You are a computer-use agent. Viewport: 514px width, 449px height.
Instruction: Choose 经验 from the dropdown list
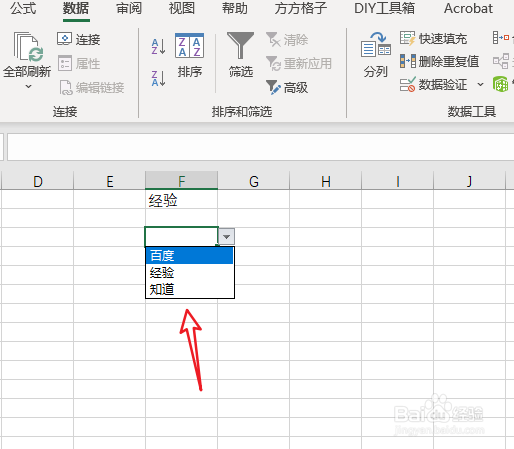pos(189,273)
